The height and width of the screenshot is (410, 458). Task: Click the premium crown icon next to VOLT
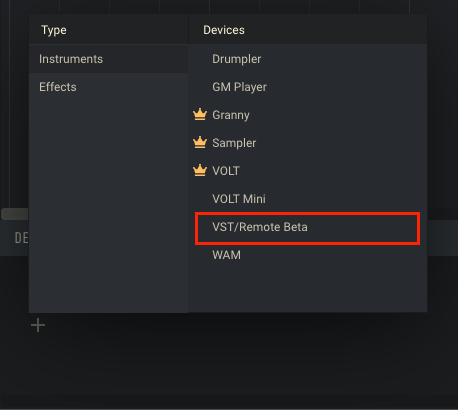pyautogui.click(x=200, y=170)
